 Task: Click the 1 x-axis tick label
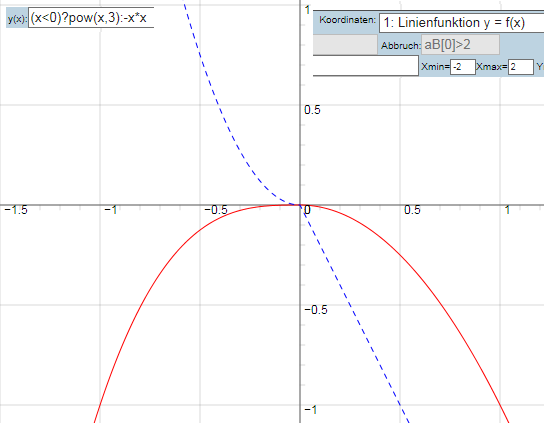pyautogui.click(x=507, y=210)
